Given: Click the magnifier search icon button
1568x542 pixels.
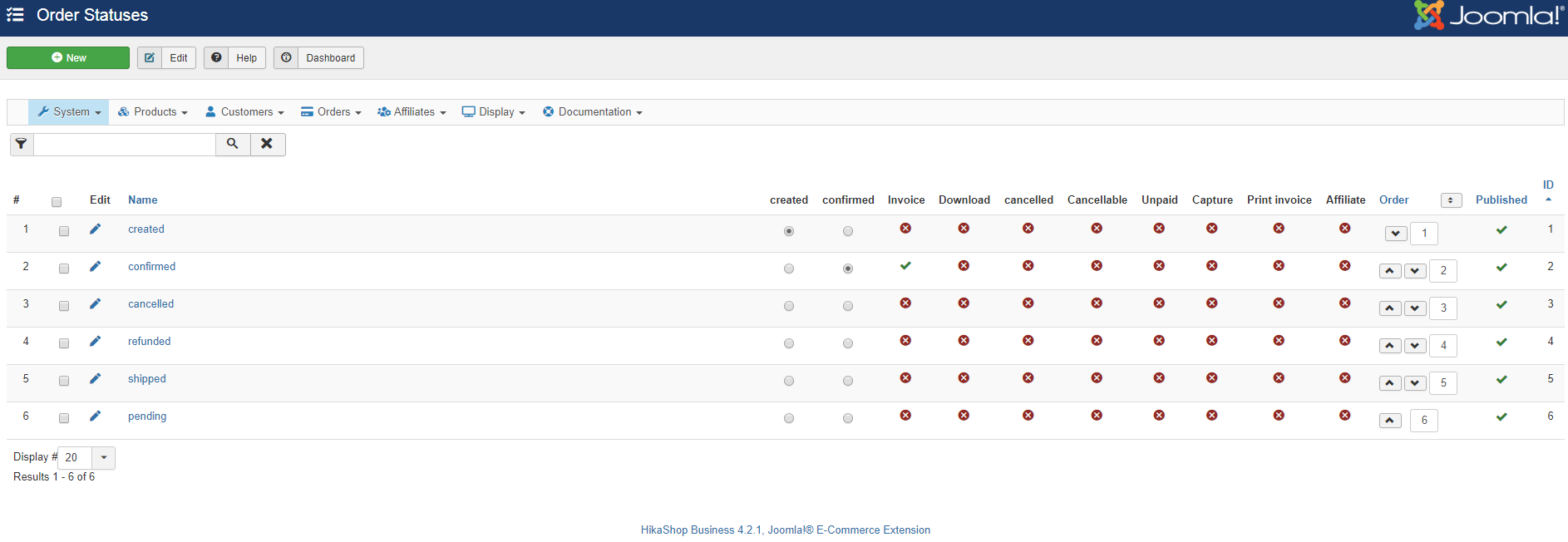Looking at the screenshot, I should [x=233, y=144].
